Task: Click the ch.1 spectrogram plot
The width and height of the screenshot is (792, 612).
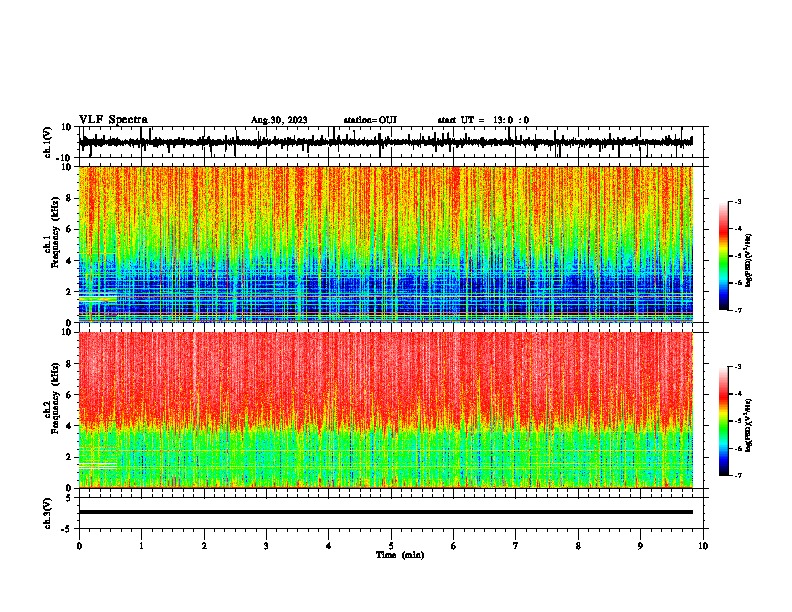Action: point(386,244)
